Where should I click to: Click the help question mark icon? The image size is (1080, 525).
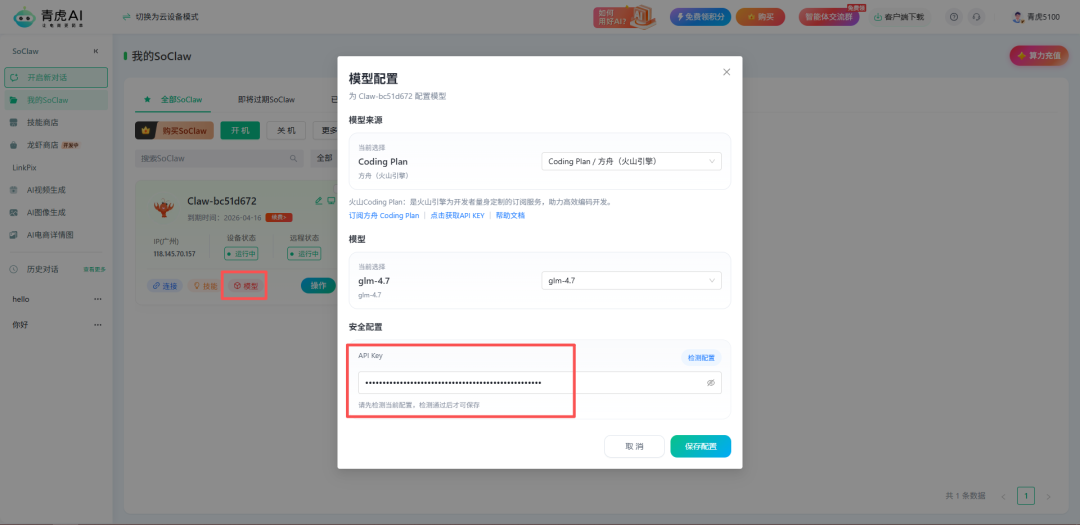(953, 17)
